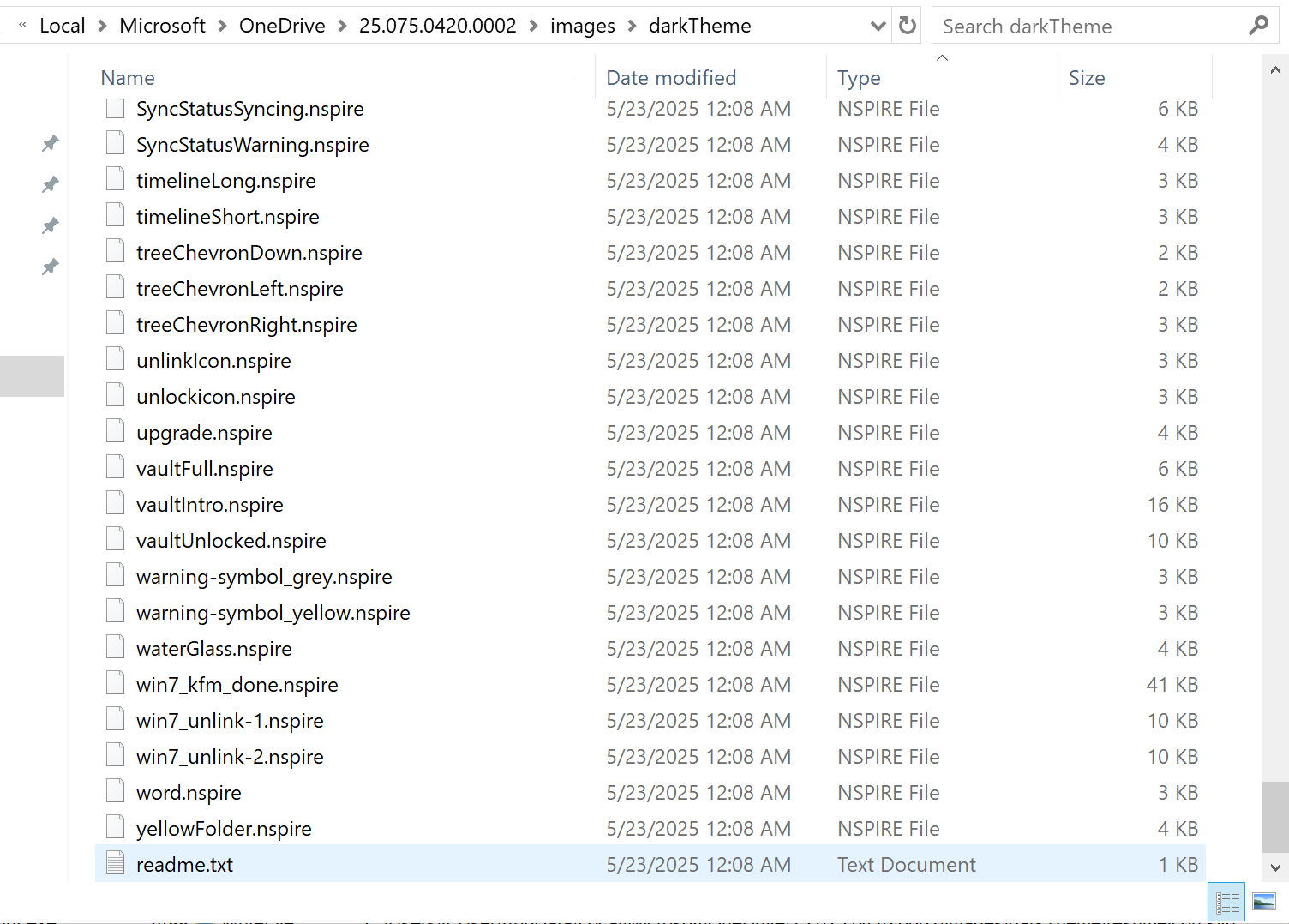Unpin the bottom pinned sidebar item
Image resolution: width=1289 pixels, height=924 pixels.
coord(50,267)
